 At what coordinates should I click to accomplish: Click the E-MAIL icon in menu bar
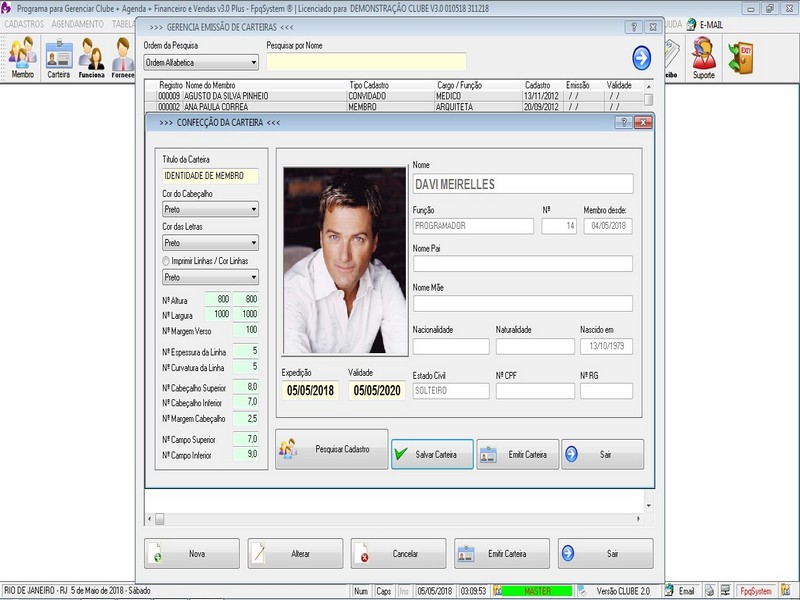click(692, 24)
